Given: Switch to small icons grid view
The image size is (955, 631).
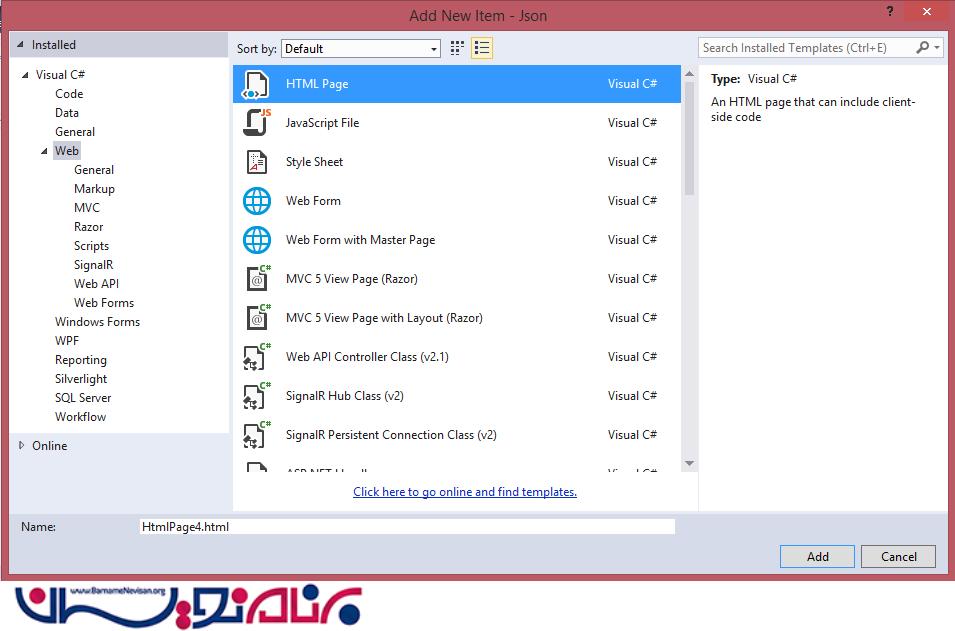Looking at the screenshot, I should click(x=457, y=48).
